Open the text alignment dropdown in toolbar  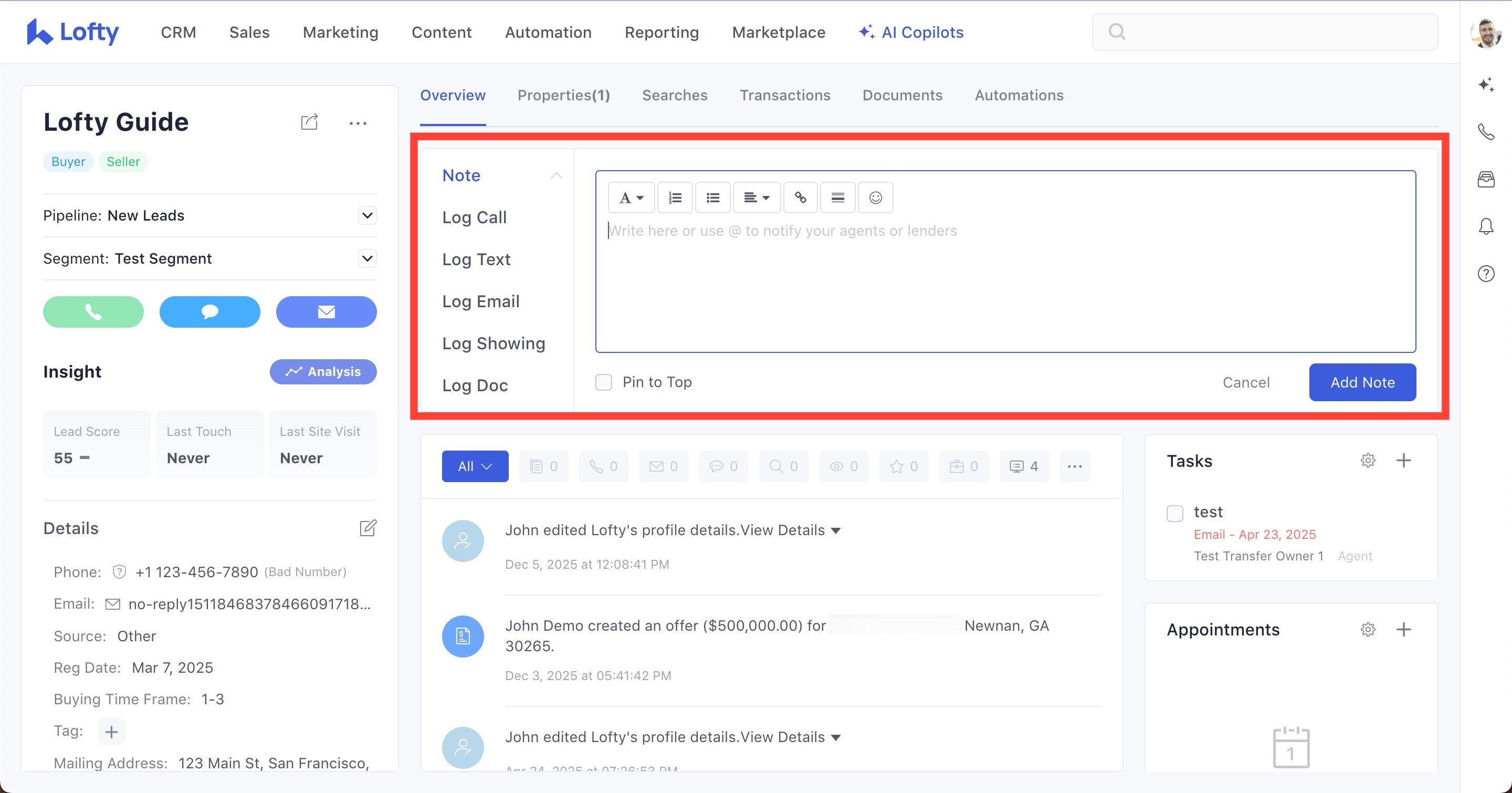click(756, 197)
